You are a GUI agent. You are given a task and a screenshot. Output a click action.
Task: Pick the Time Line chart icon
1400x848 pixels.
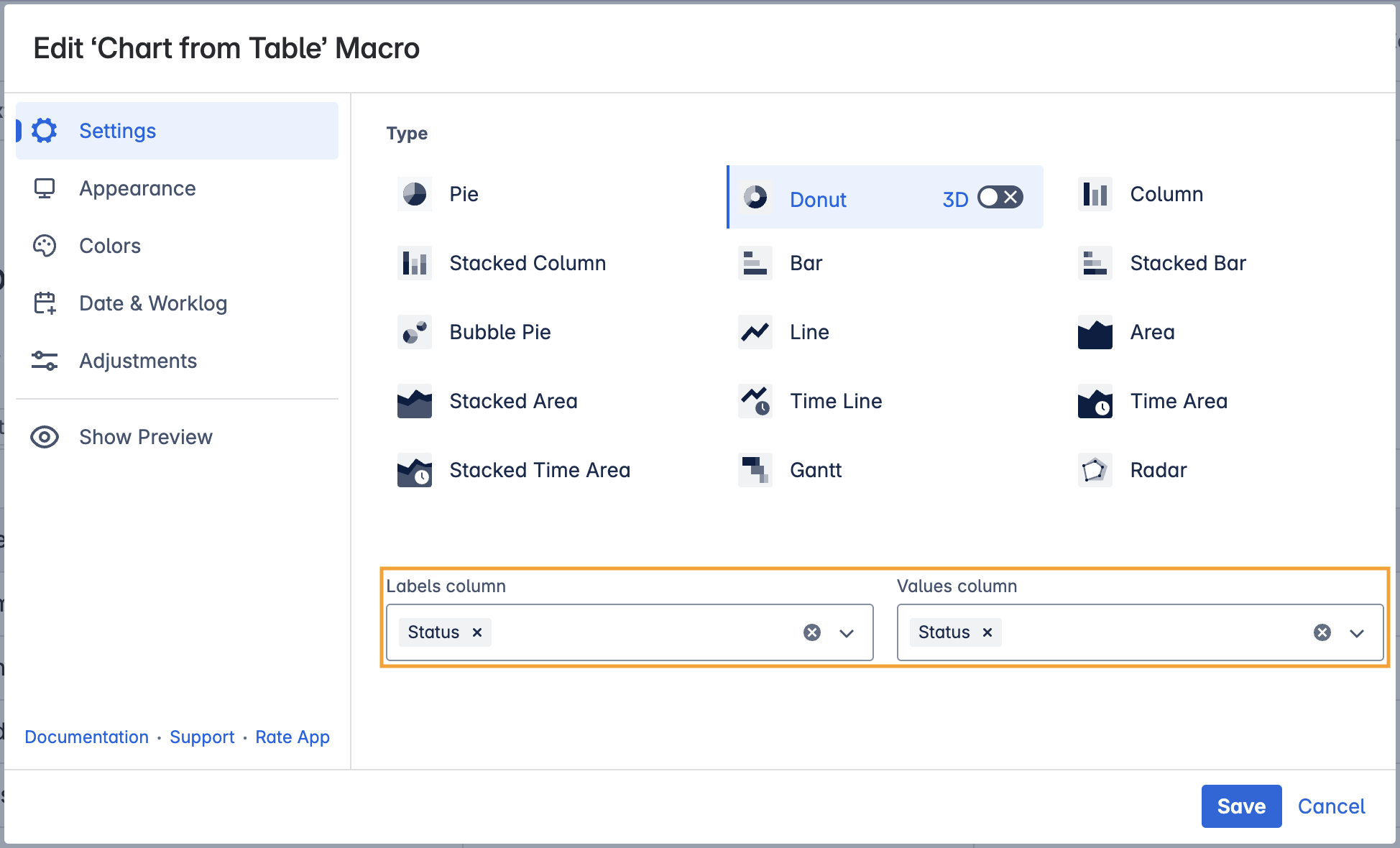(x=755, y=401)
